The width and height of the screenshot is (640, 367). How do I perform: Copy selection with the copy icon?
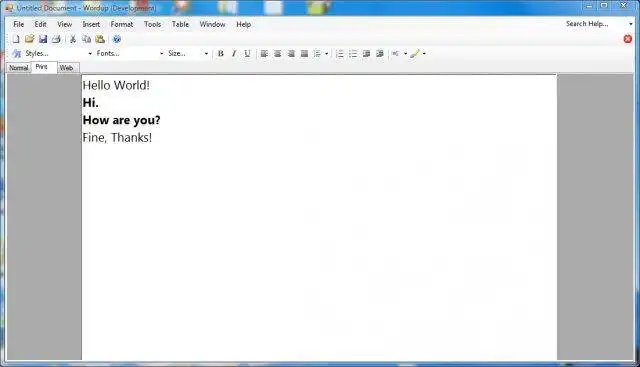(x=87, y=39)
